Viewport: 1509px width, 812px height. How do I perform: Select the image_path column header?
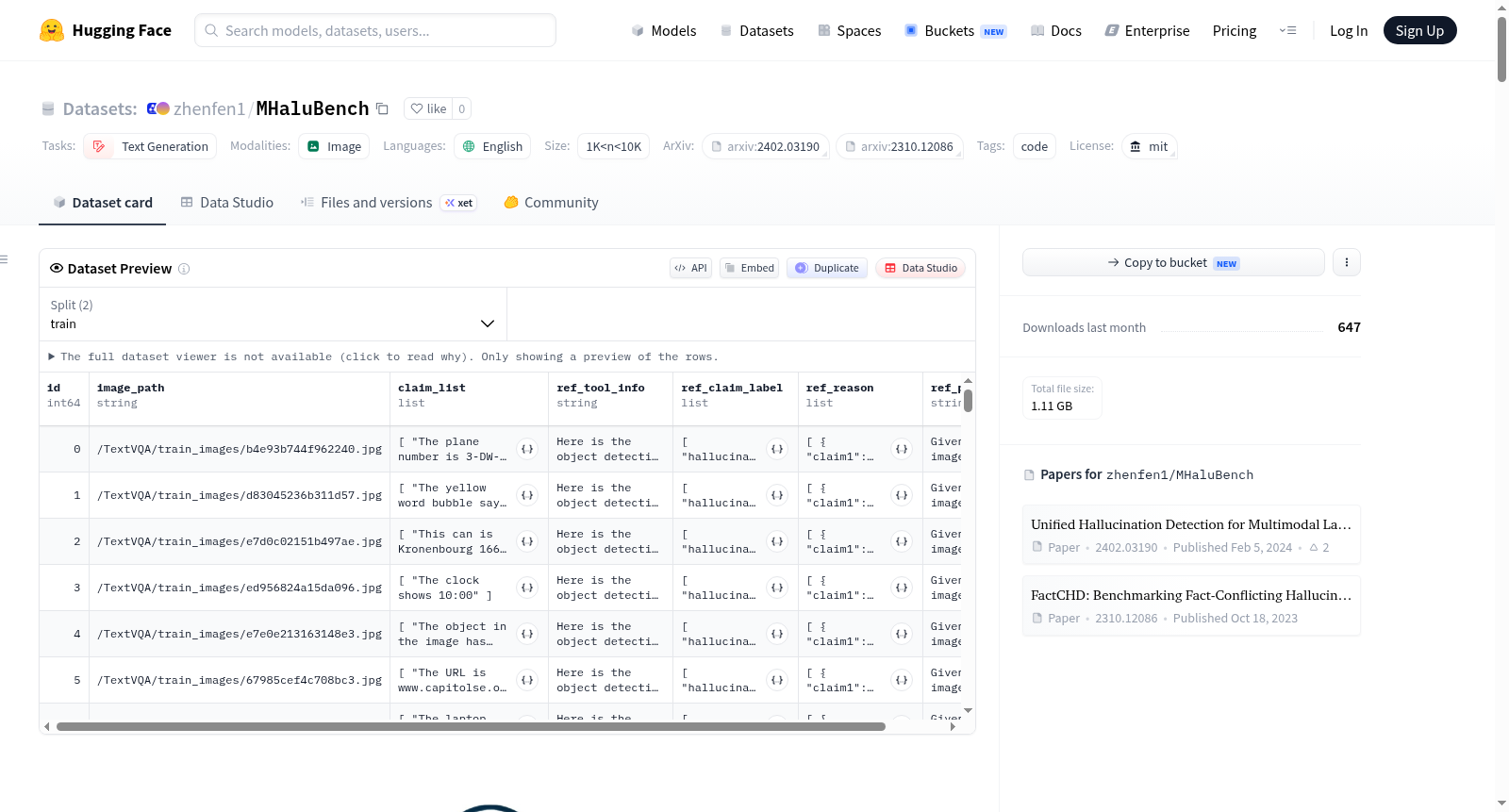point(240,395)
